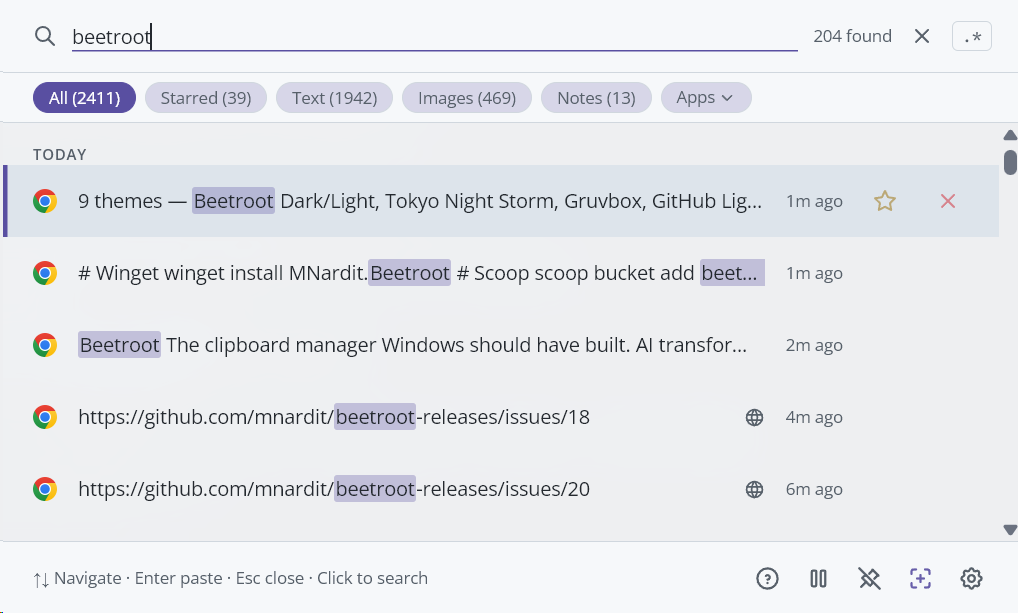
Task: Open settings via the gear icon
Action: click(x=971, y=578)
